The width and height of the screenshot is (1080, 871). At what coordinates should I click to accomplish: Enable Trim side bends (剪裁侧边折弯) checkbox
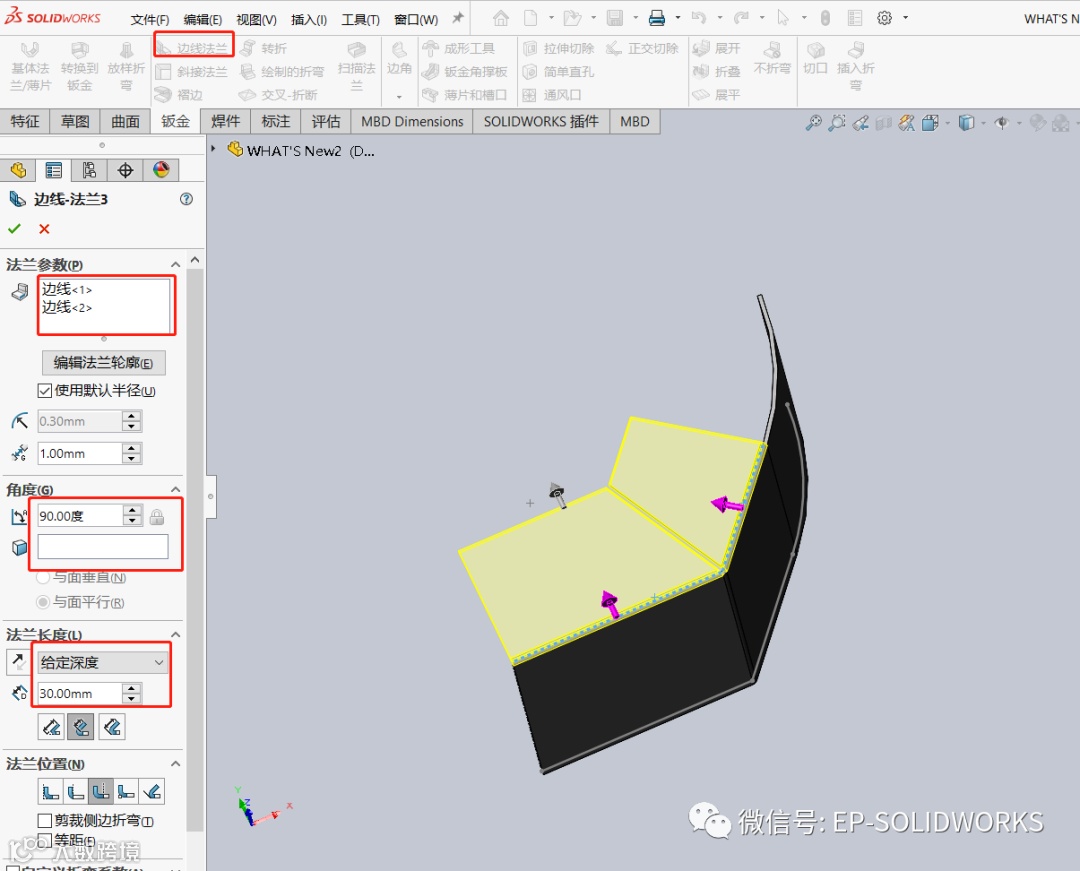45,820
